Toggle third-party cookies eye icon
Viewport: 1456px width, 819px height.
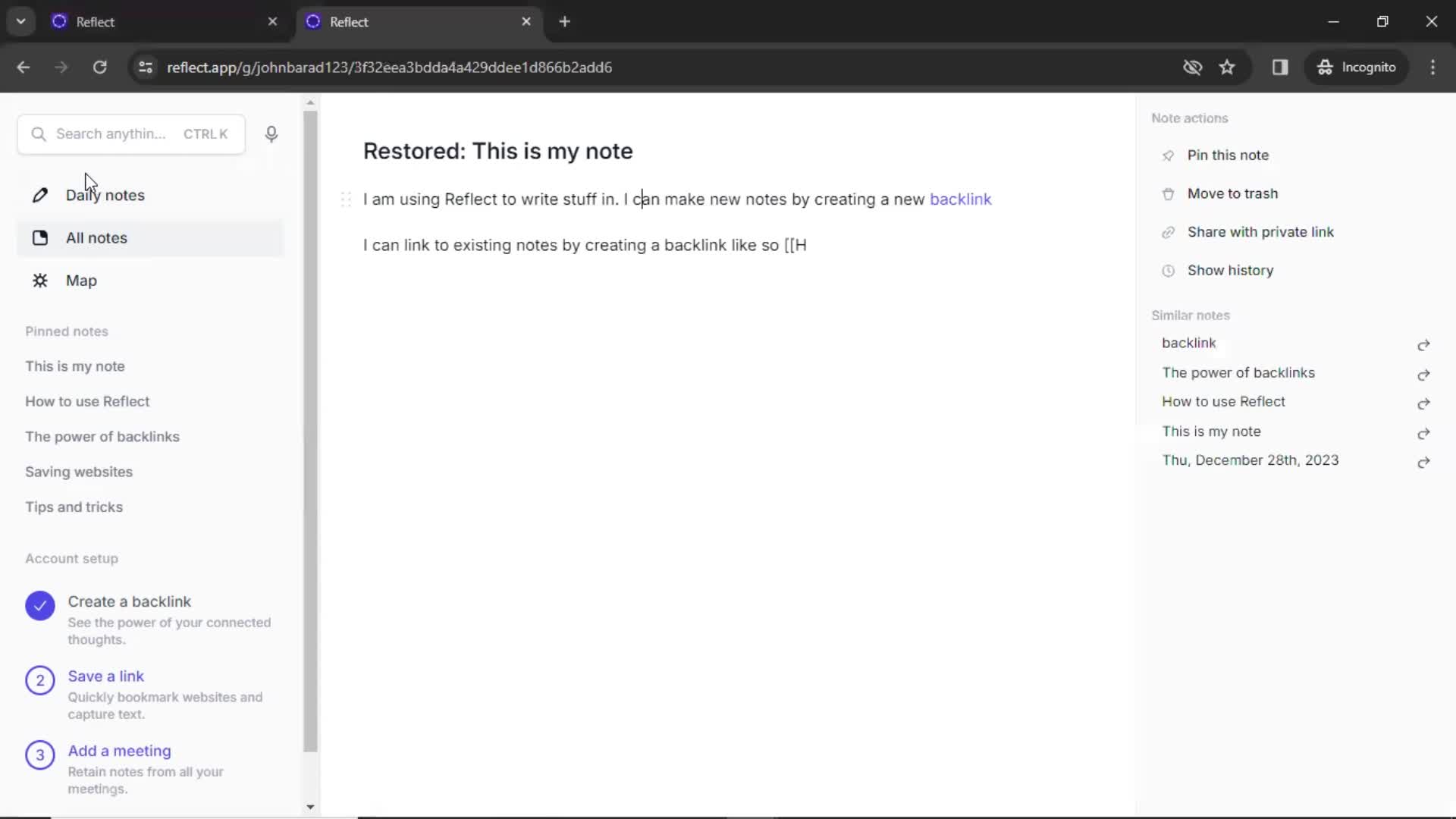[x=1192, y=67]
